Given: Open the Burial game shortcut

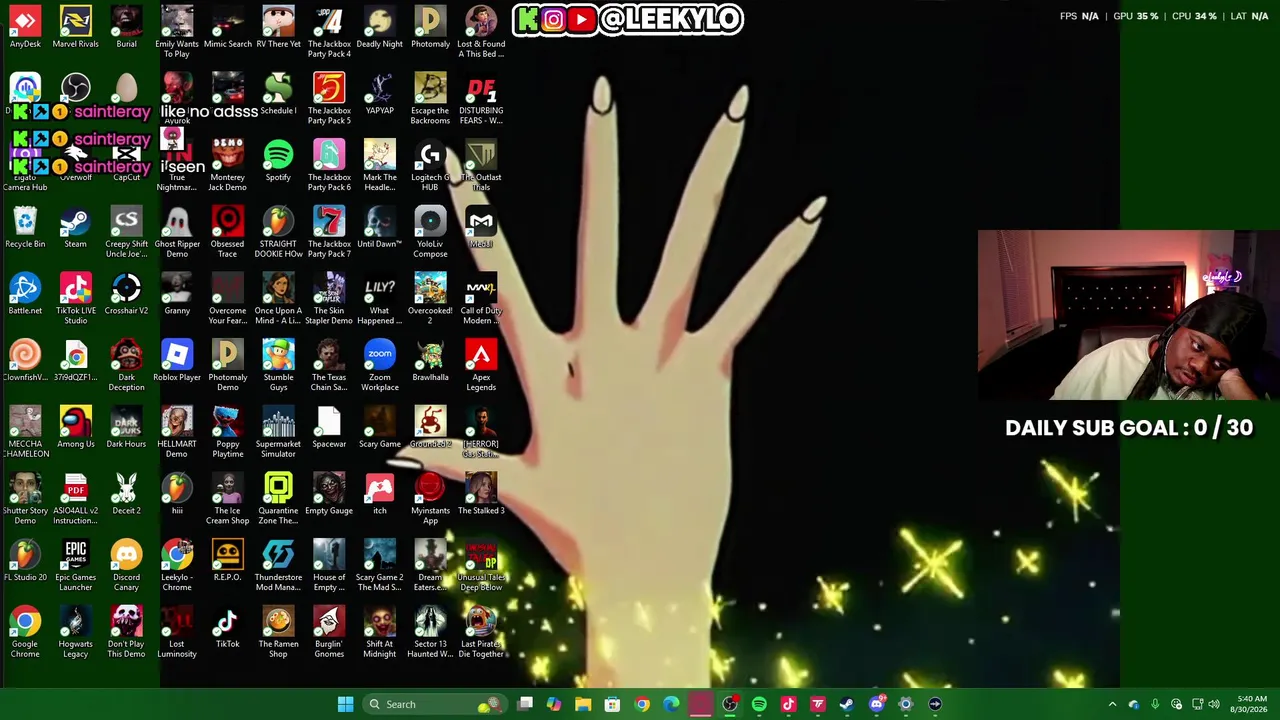Looking at the screenshot, I should (x=126, y=27).
